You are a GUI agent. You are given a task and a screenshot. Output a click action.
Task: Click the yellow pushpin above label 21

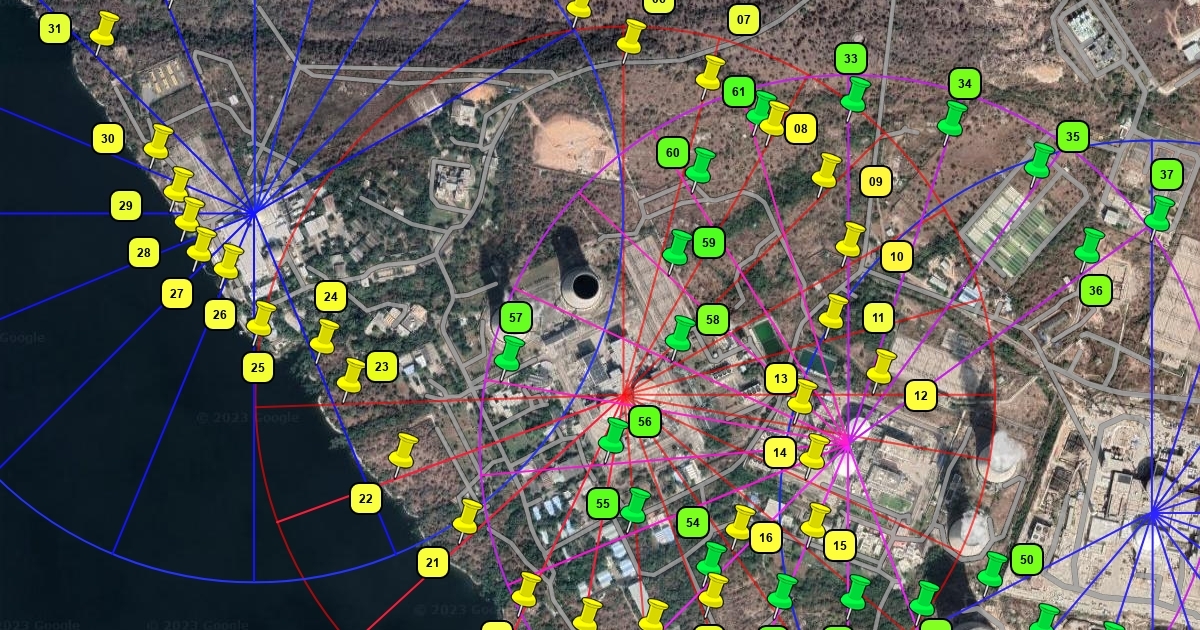[x=467, y=517]
